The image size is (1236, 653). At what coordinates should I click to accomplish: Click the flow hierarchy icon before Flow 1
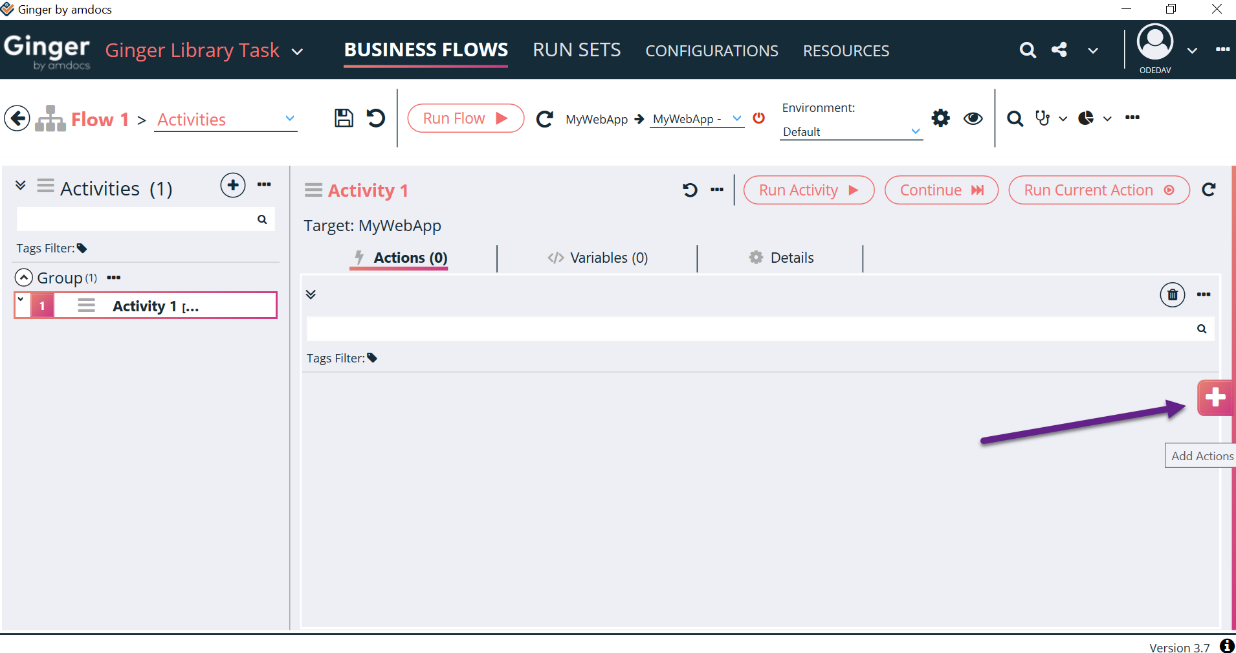click(x=50, y=119)
